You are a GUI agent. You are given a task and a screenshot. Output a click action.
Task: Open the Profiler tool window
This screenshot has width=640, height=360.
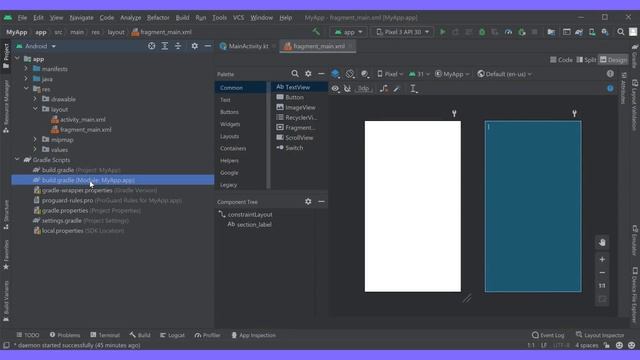(207, 335)
